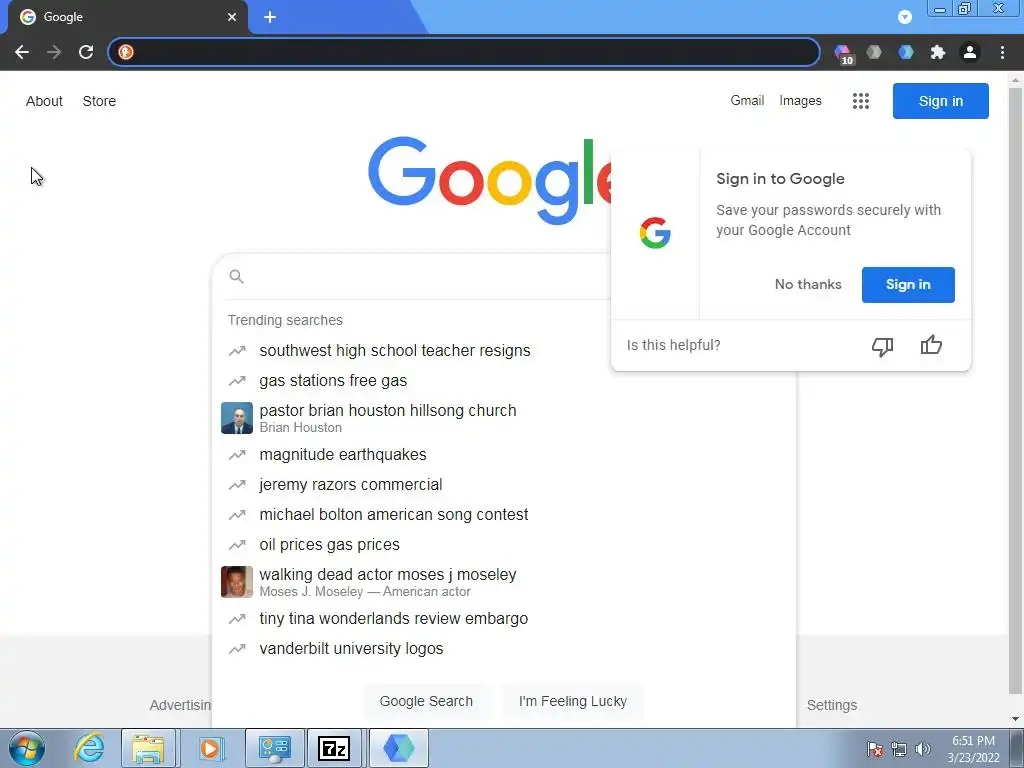The image size is (1024, 768).
Task: Click the top-right blue Sign in button
Action: click(940, 101)
